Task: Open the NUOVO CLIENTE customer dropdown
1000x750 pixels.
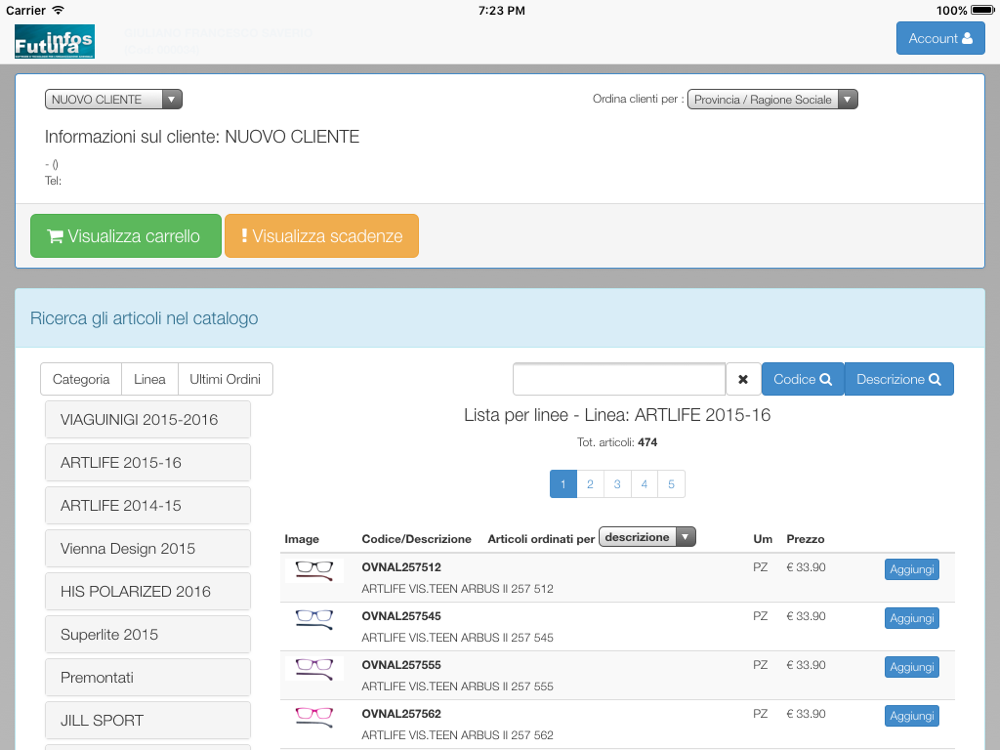Action: [x=114, y=99]
